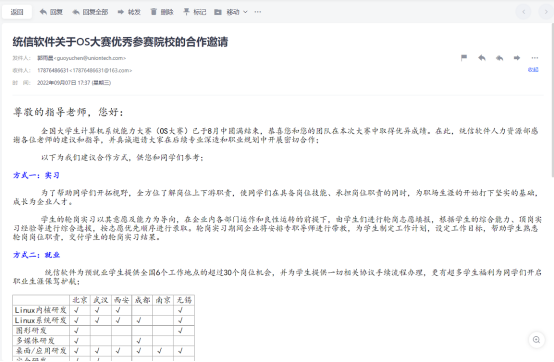Click the forward arrow icon in mail header
The image size is (554, 362).
pyautogui.click(x=517, y=58)
